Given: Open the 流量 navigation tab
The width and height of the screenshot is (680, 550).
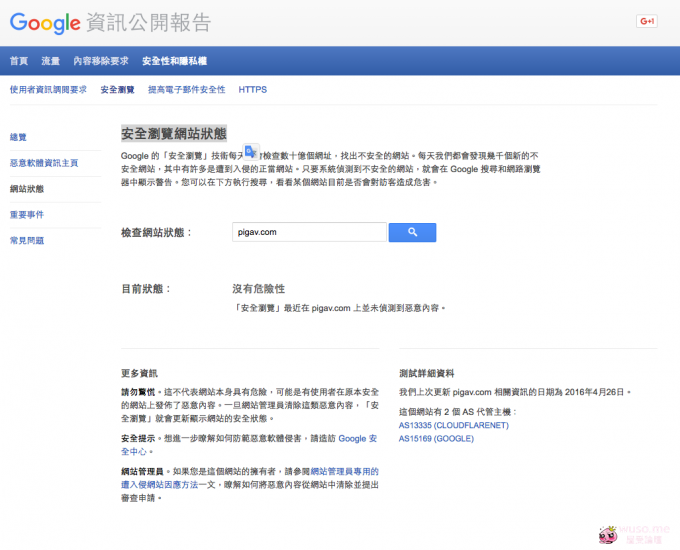Looking at the screenshot, I should tap(51, 61).
